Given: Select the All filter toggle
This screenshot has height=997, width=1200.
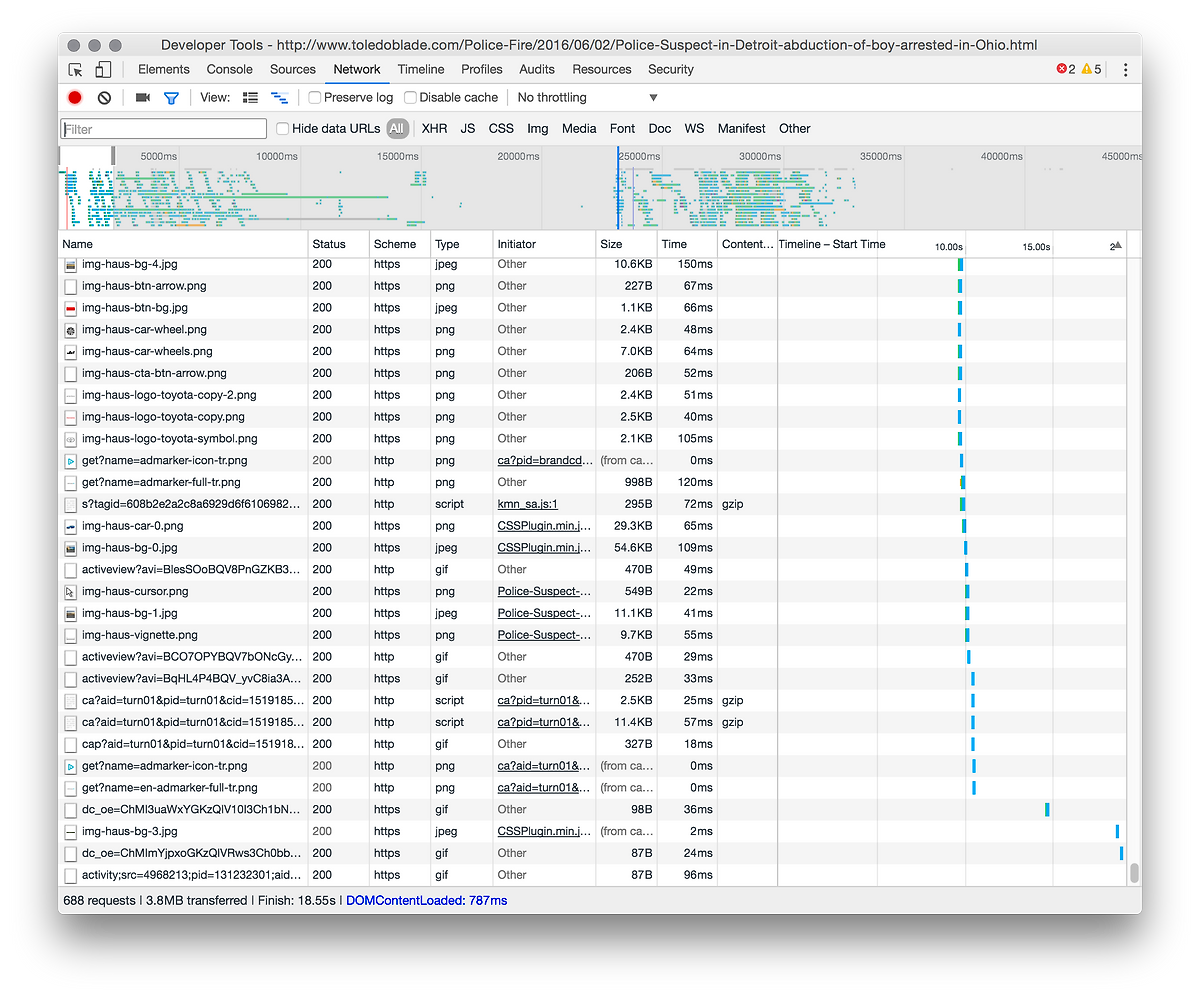Looking at the screenshot, I should pyautogui.click(x=397, y=129).
